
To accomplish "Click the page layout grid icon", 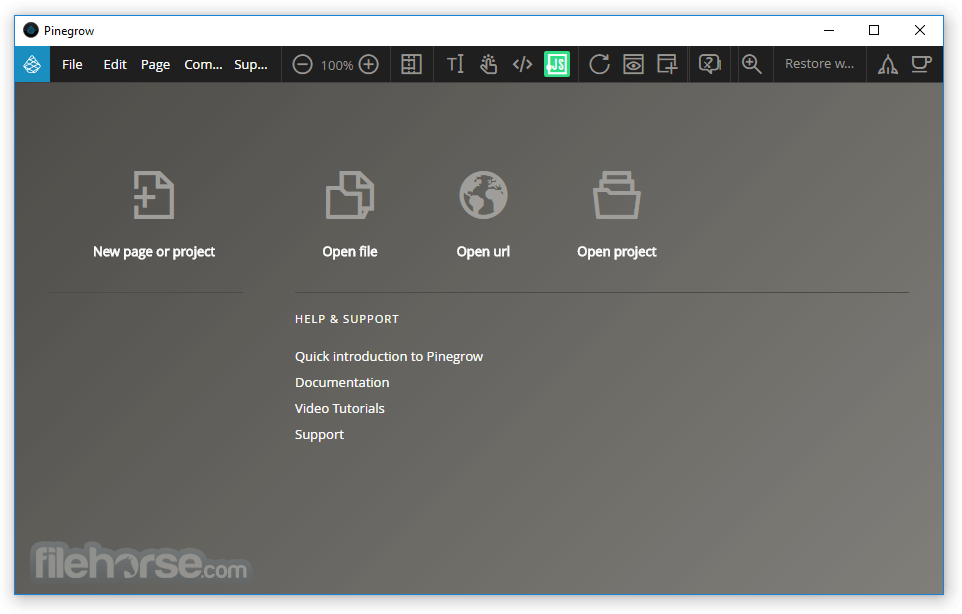I will pos(411,64).
